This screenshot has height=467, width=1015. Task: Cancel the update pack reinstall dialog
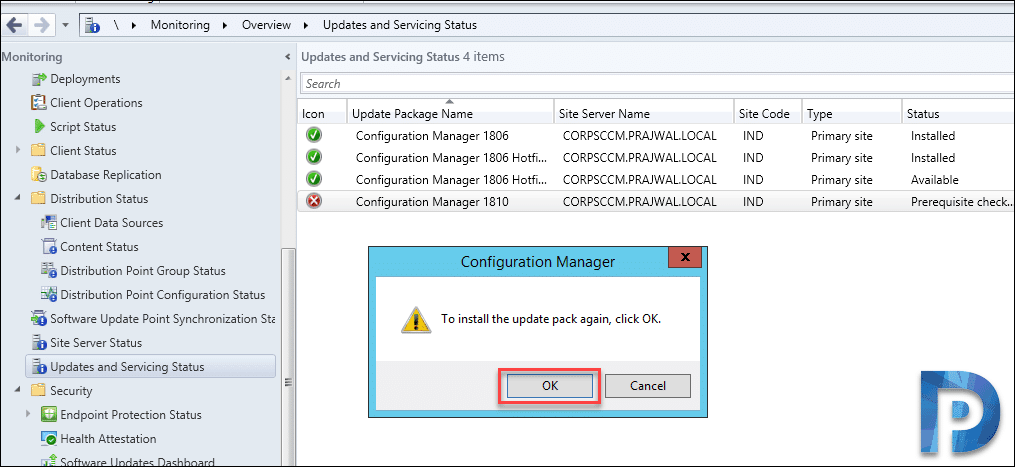648,386
